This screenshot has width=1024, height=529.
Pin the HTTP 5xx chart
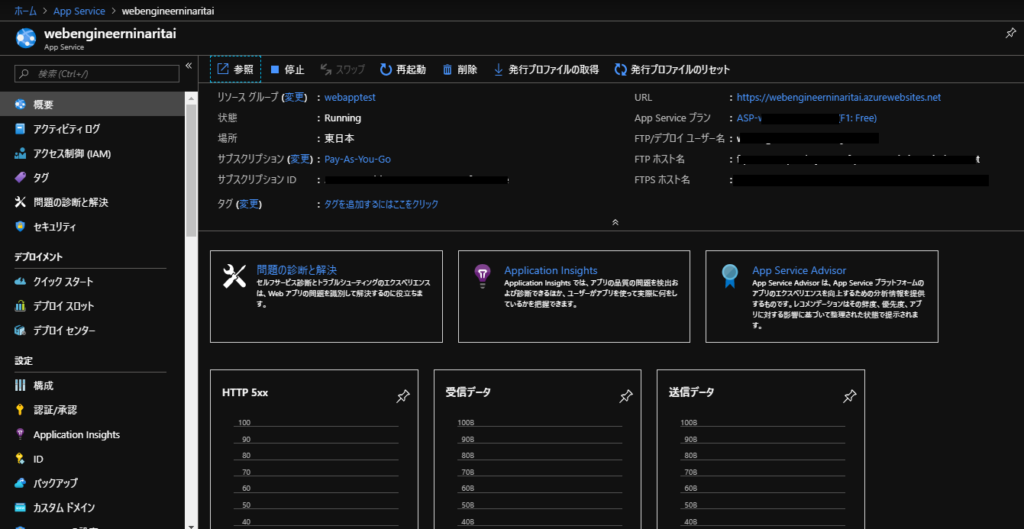click(x=403, y=396)
